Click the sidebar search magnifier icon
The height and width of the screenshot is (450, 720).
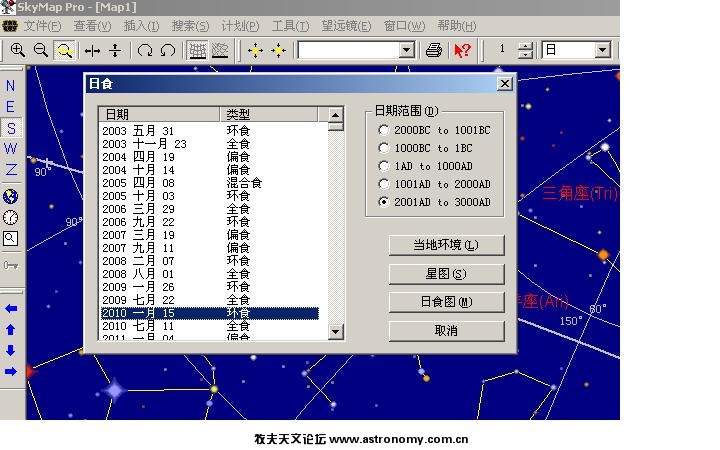click(x=10, y=239)
